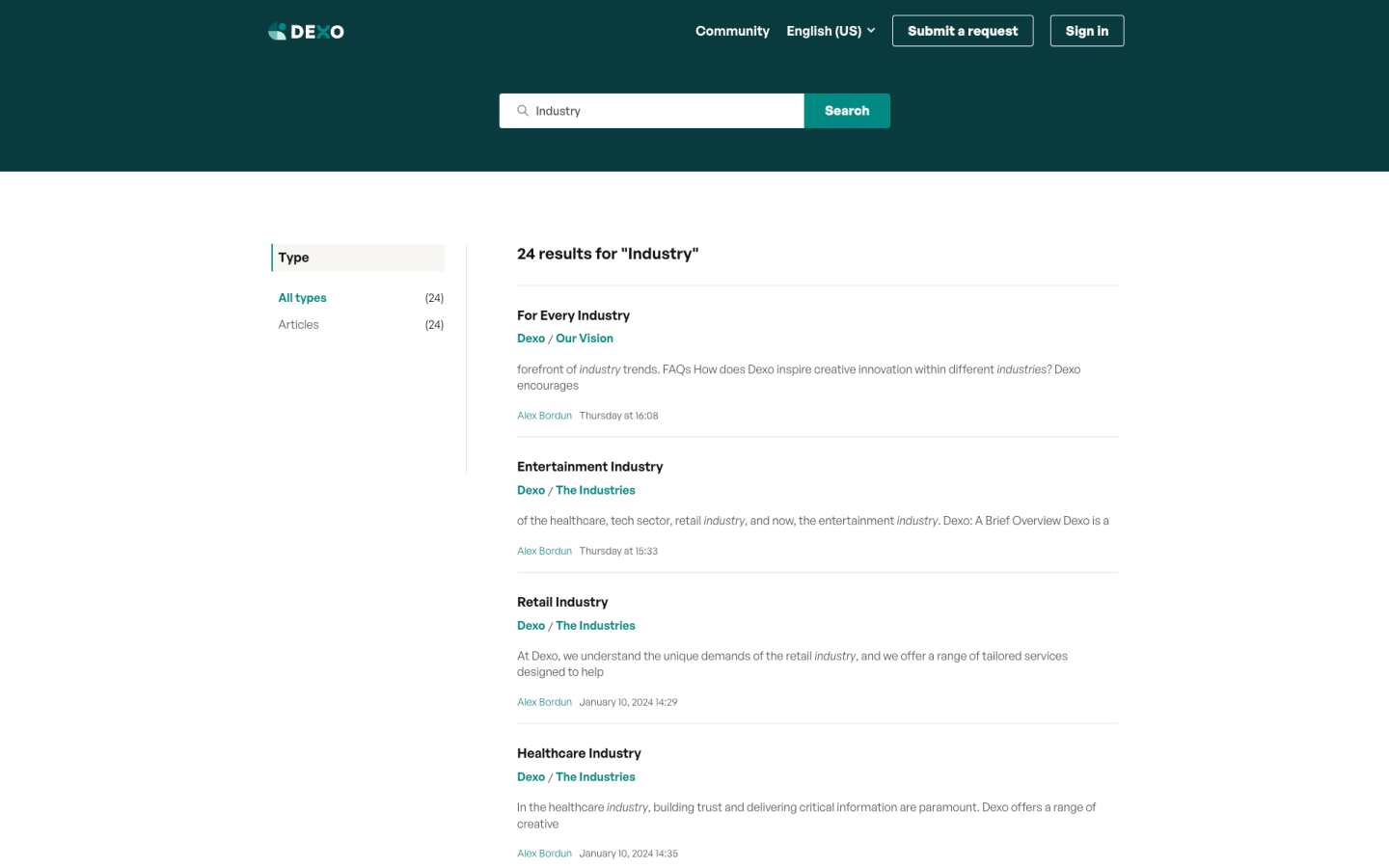This screenshot has width=1389, height=868.
Task: Click Dexo breadcrumb under Retail Industry
Action: [531, 626]
